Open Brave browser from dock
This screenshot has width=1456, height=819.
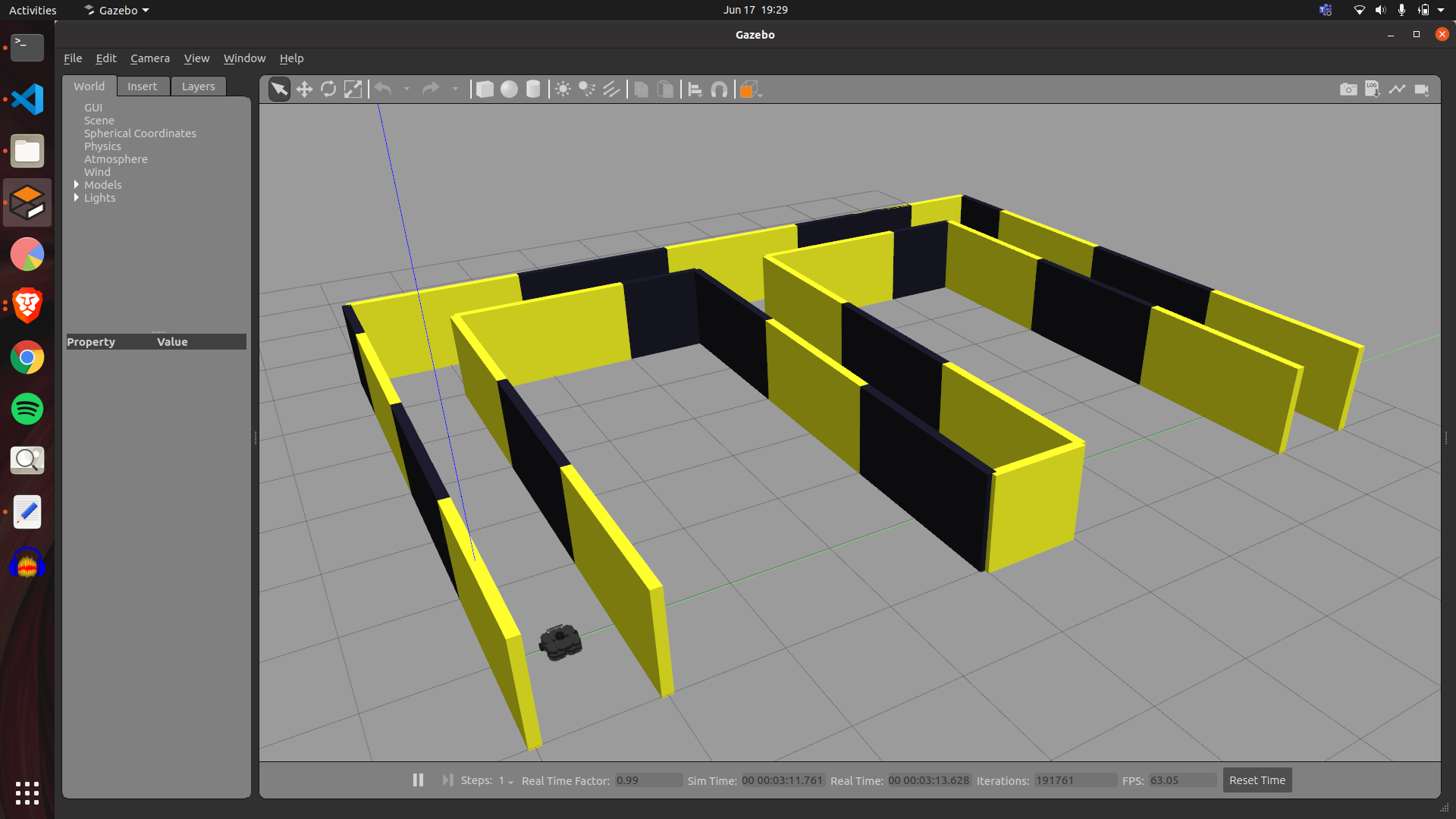tap(27, 306)
